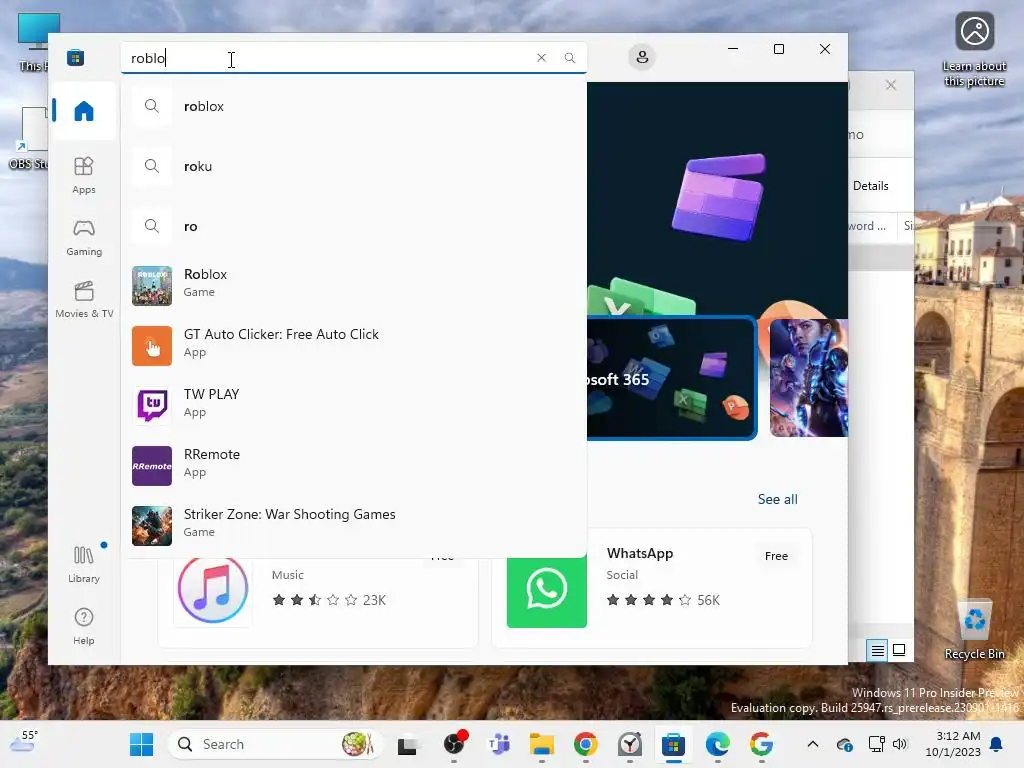Open the WhatsApp app card

pos(652,588)
